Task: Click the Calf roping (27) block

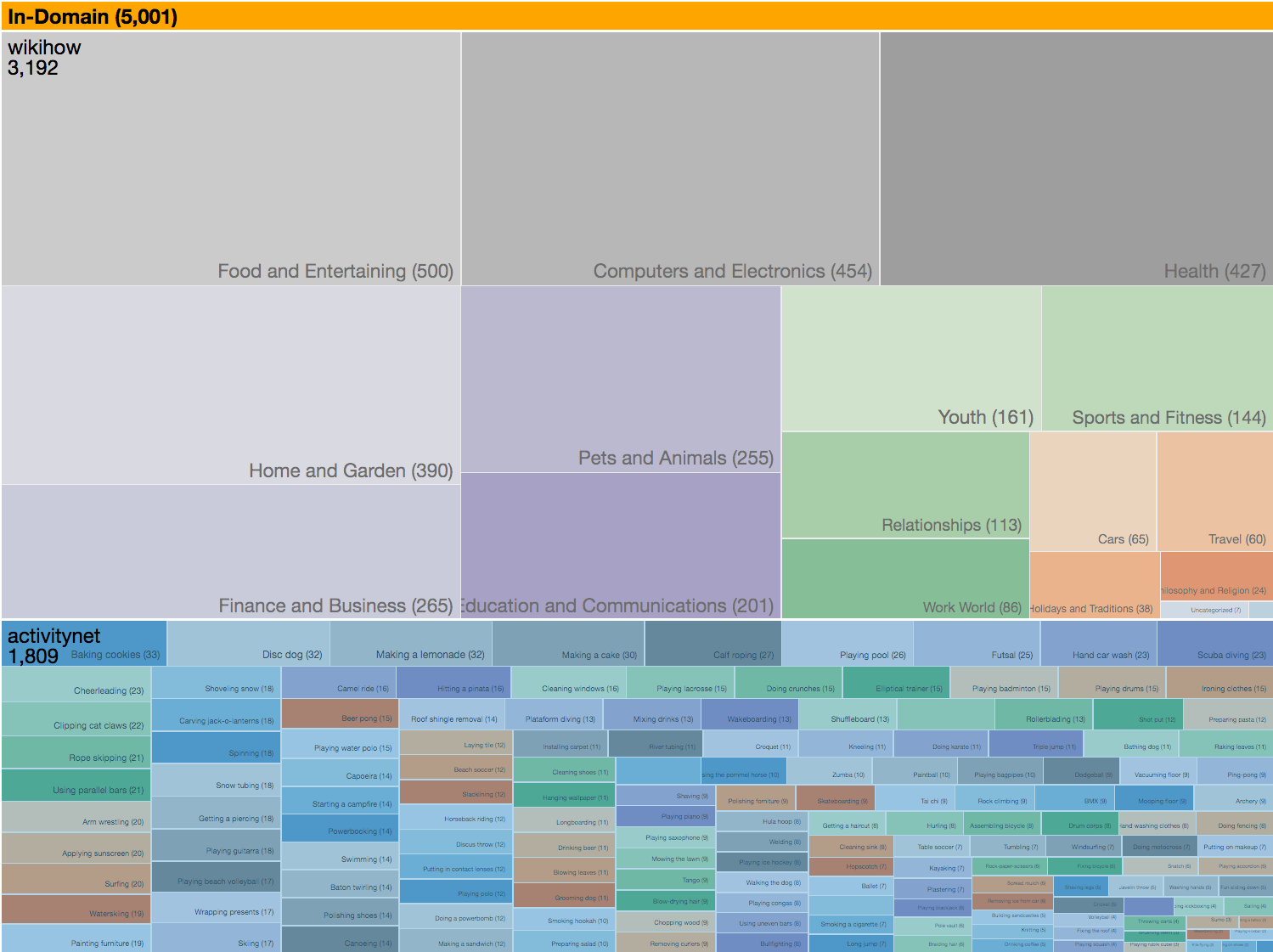Action: tap(713, 644)
